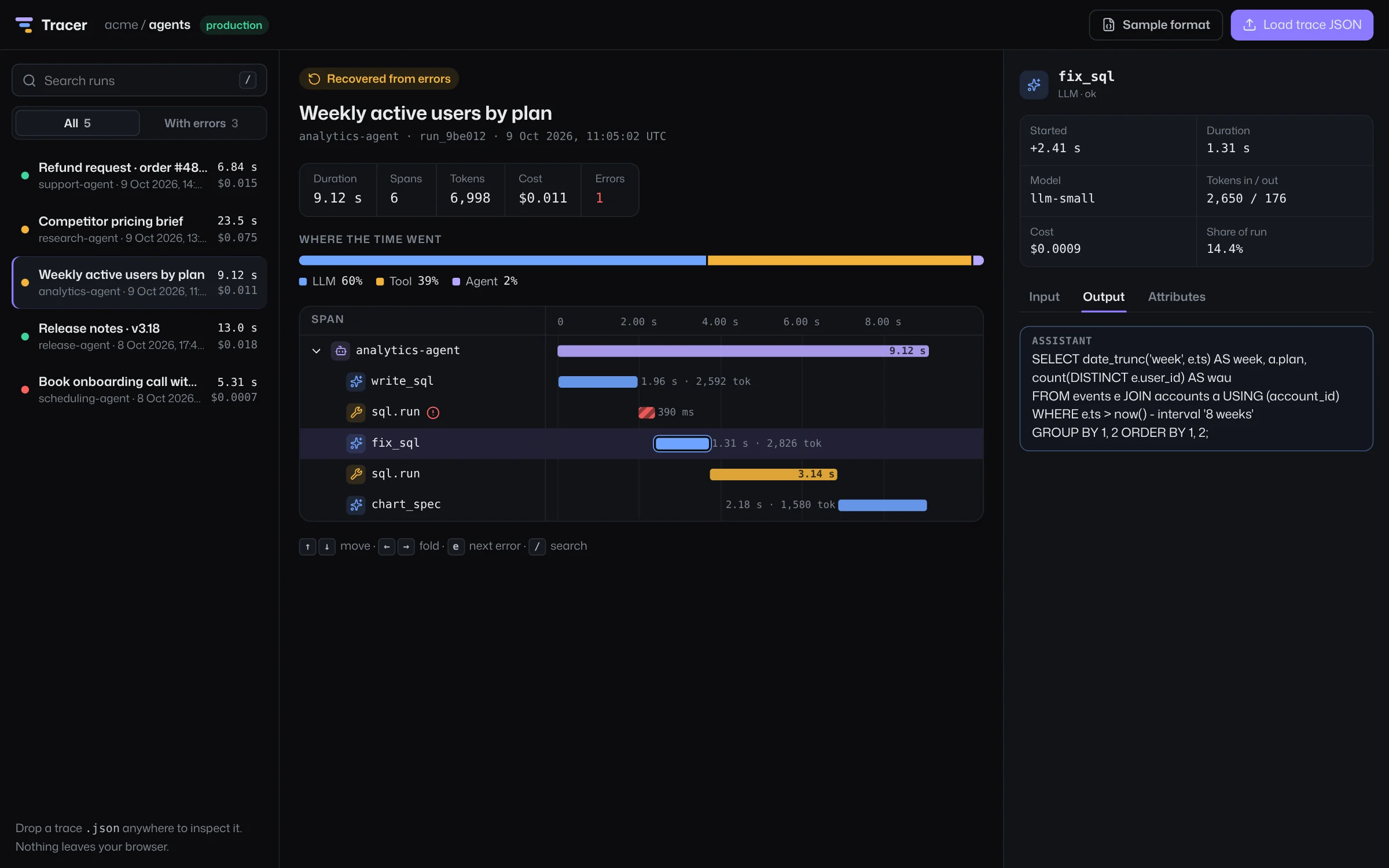Click the recovered-from-errors refresh icon
The width and height of the screenshot is (1389, 868).
tap(314, 79)
